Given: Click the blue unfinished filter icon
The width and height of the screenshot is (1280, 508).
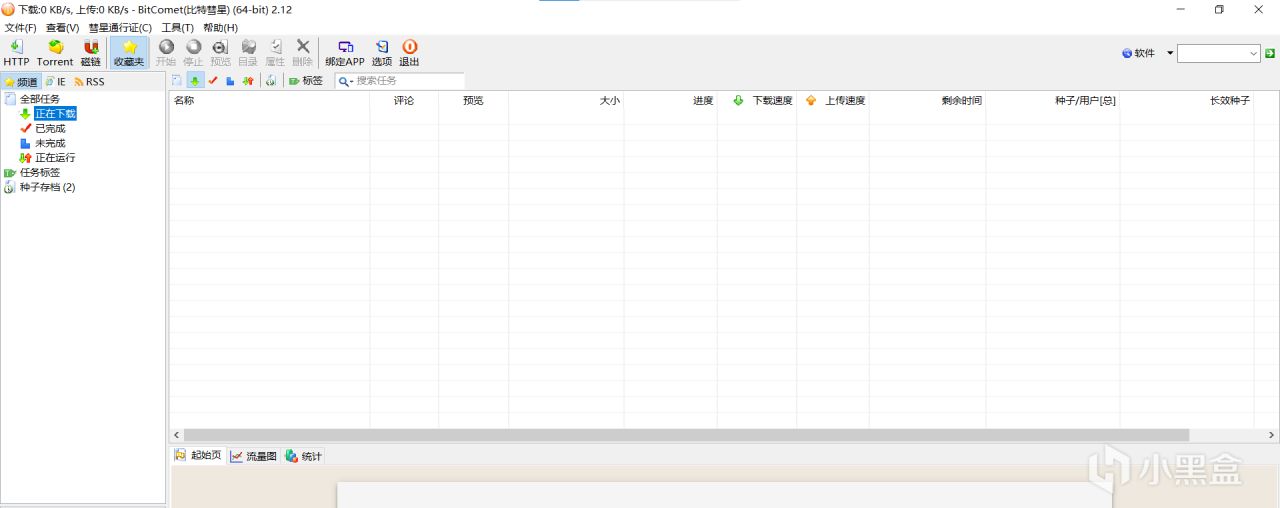Looking at the screenshot, I should [x=230, y=80].
